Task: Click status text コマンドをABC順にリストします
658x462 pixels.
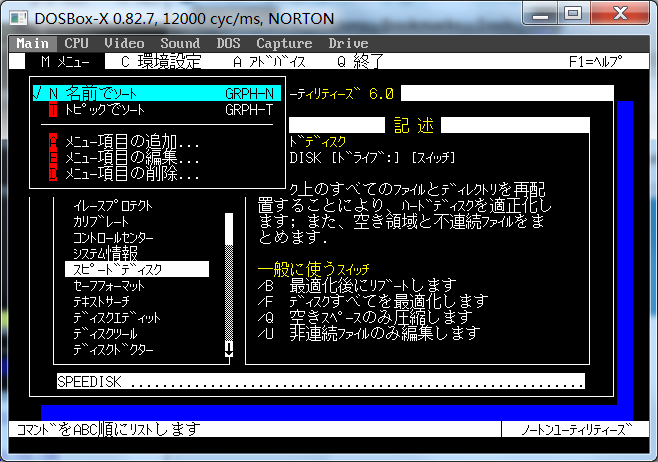Action: (109, 429)
